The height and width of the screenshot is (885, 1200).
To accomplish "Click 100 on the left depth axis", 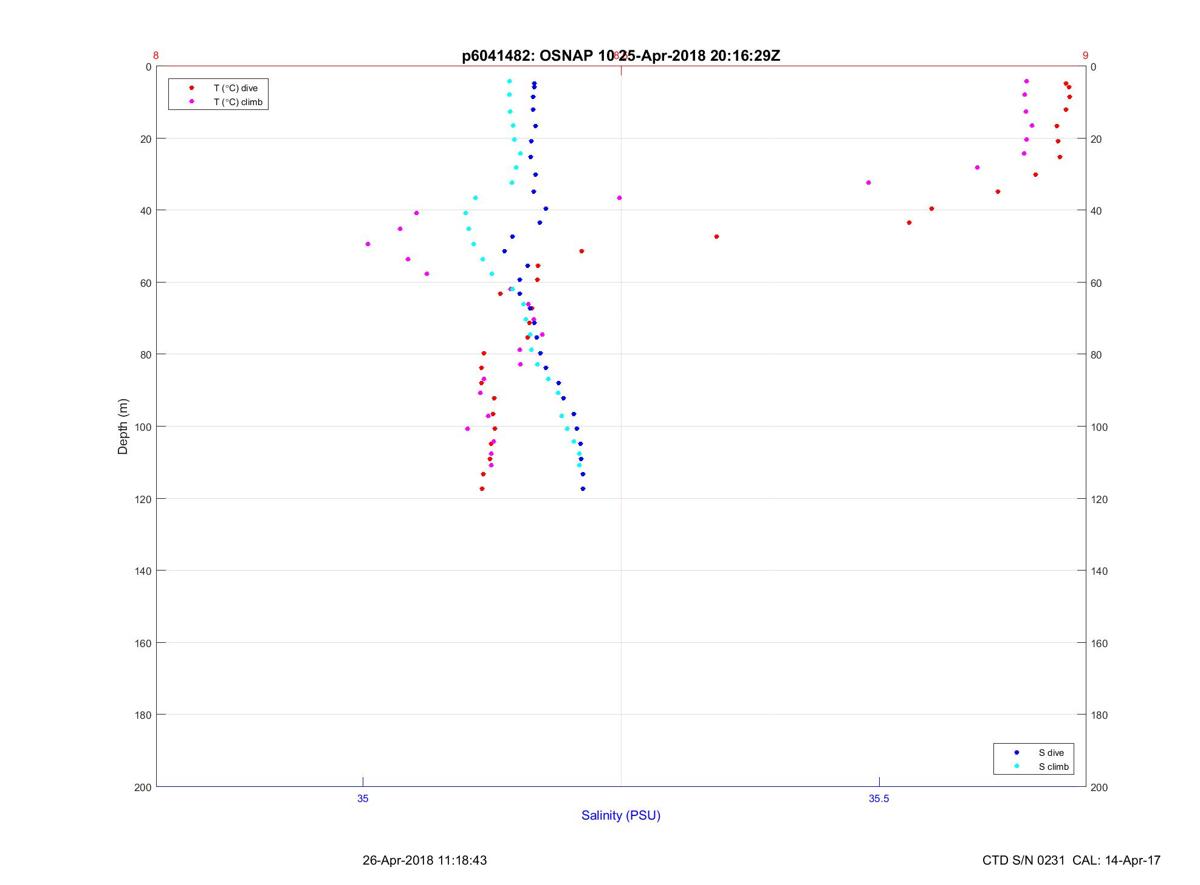I will pos(142,427).
